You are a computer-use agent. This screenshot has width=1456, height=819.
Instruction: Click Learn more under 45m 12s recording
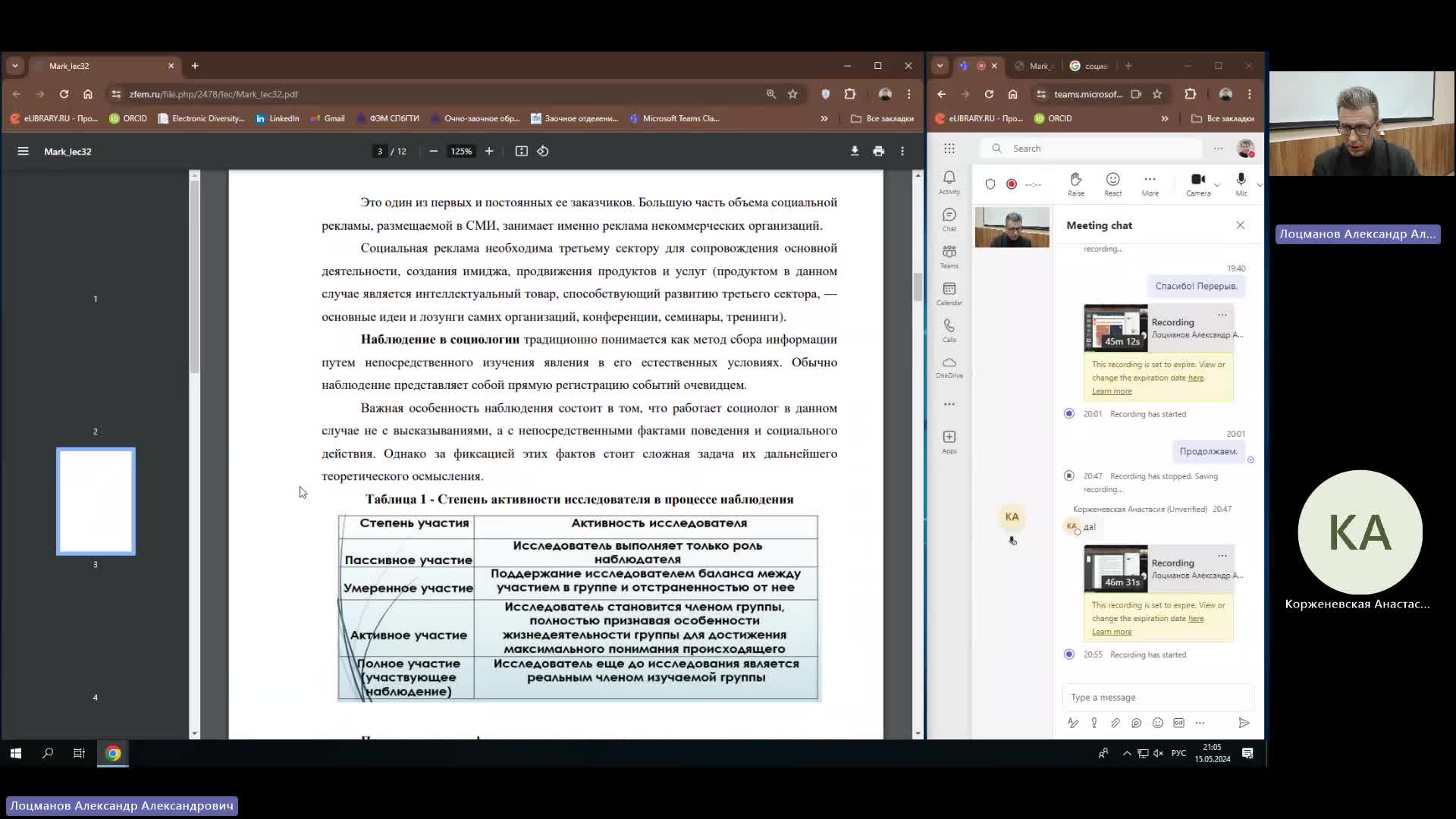1112,391
